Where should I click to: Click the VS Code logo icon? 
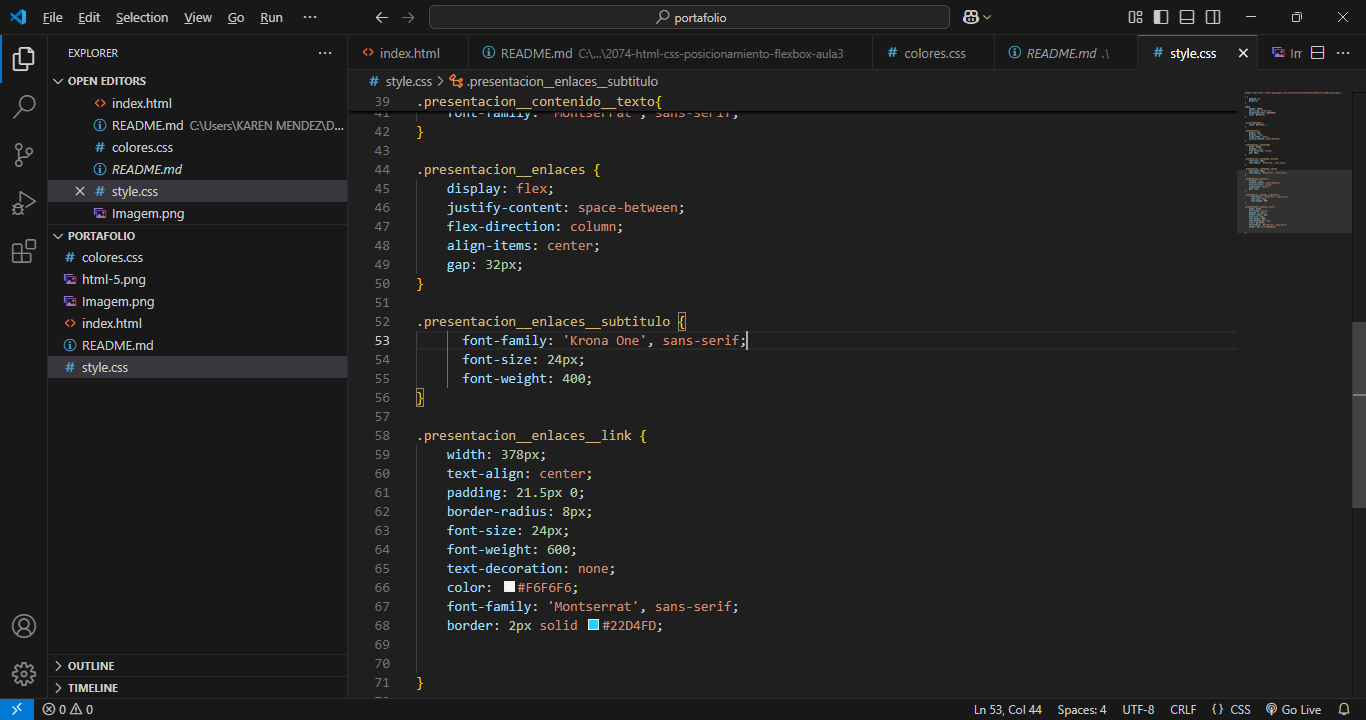[17, 17]
